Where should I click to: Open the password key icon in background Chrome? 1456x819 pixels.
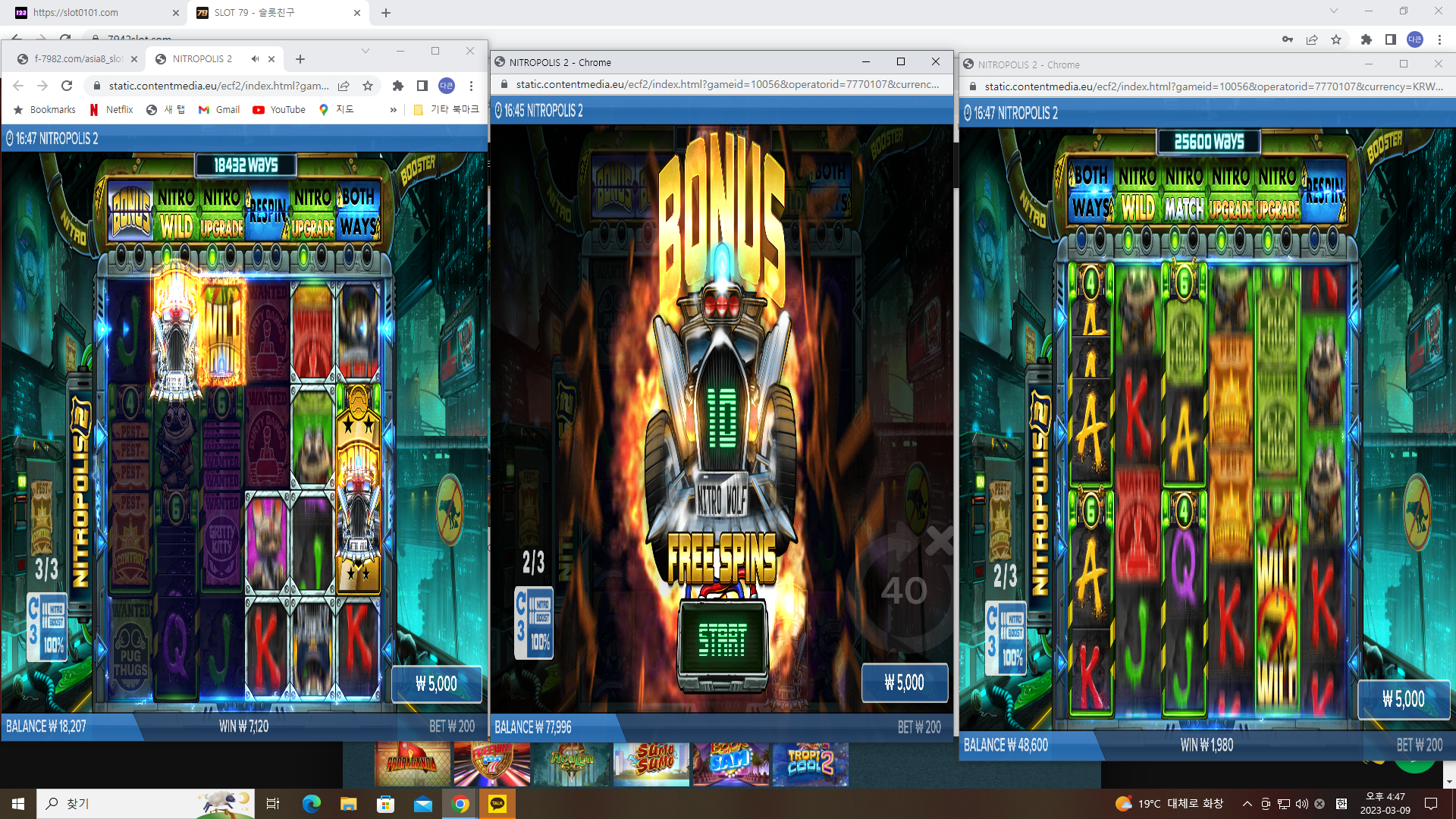pyautogui.click(x=1288, y=39)
